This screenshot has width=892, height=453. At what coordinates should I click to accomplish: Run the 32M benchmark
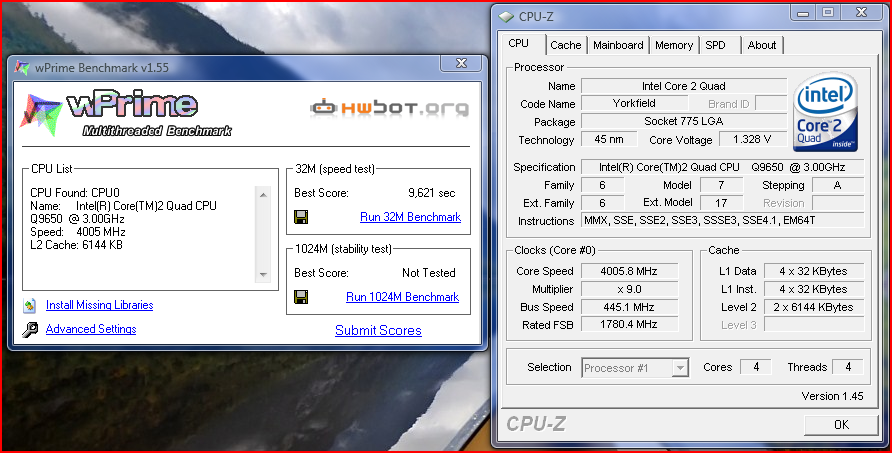pos(410,217)
